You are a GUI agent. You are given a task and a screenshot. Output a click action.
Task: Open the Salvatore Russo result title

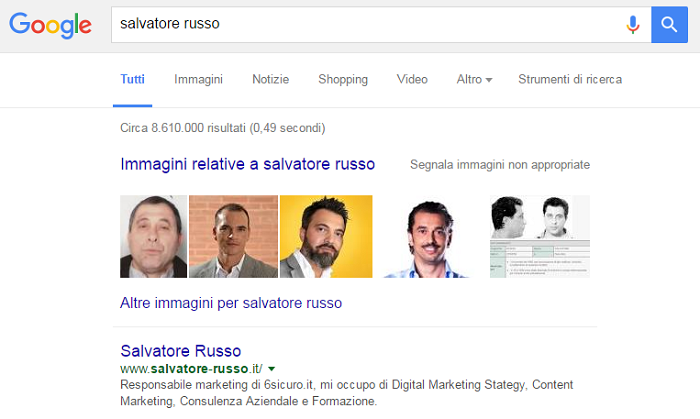(x=180, y=351)
